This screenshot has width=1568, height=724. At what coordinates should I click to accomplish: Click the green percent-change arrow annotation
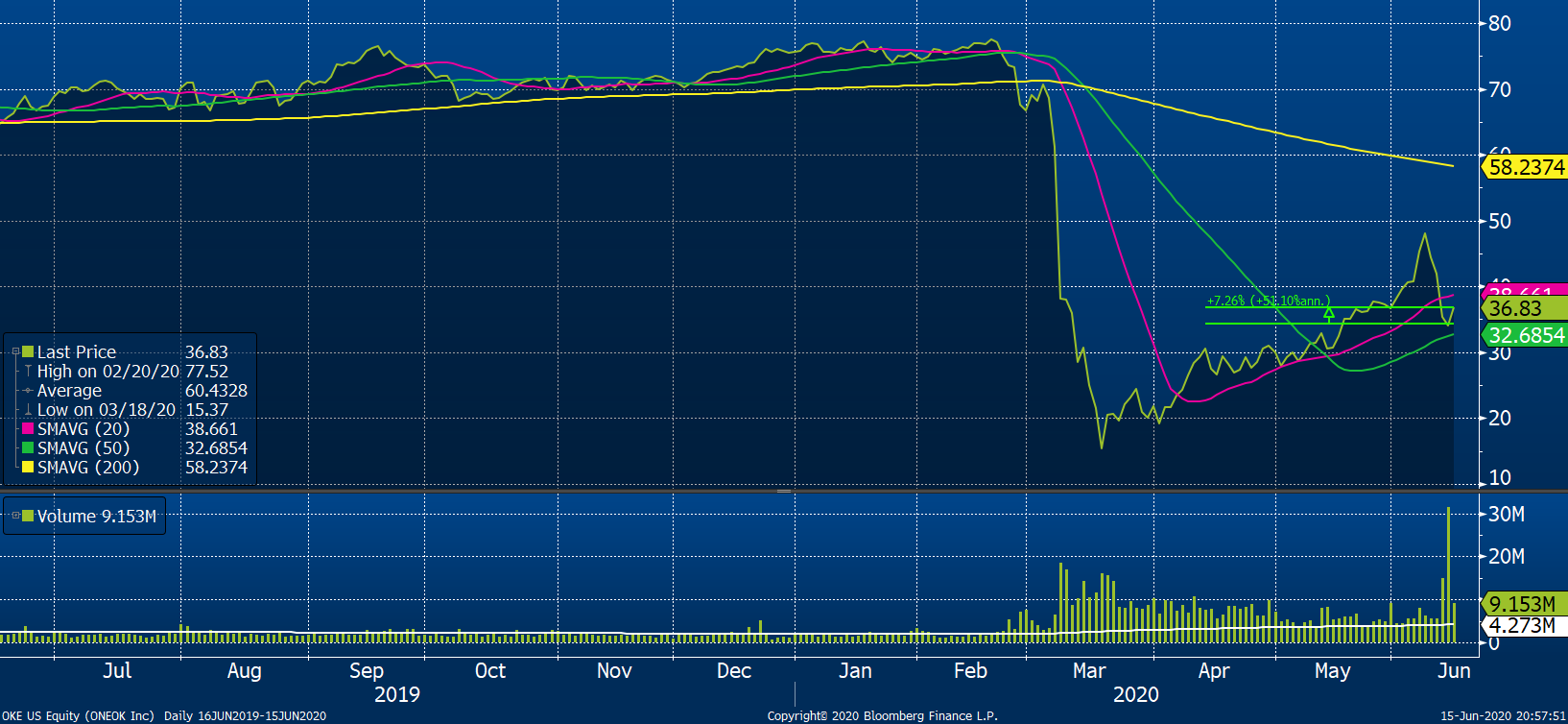coord(1328,313)
